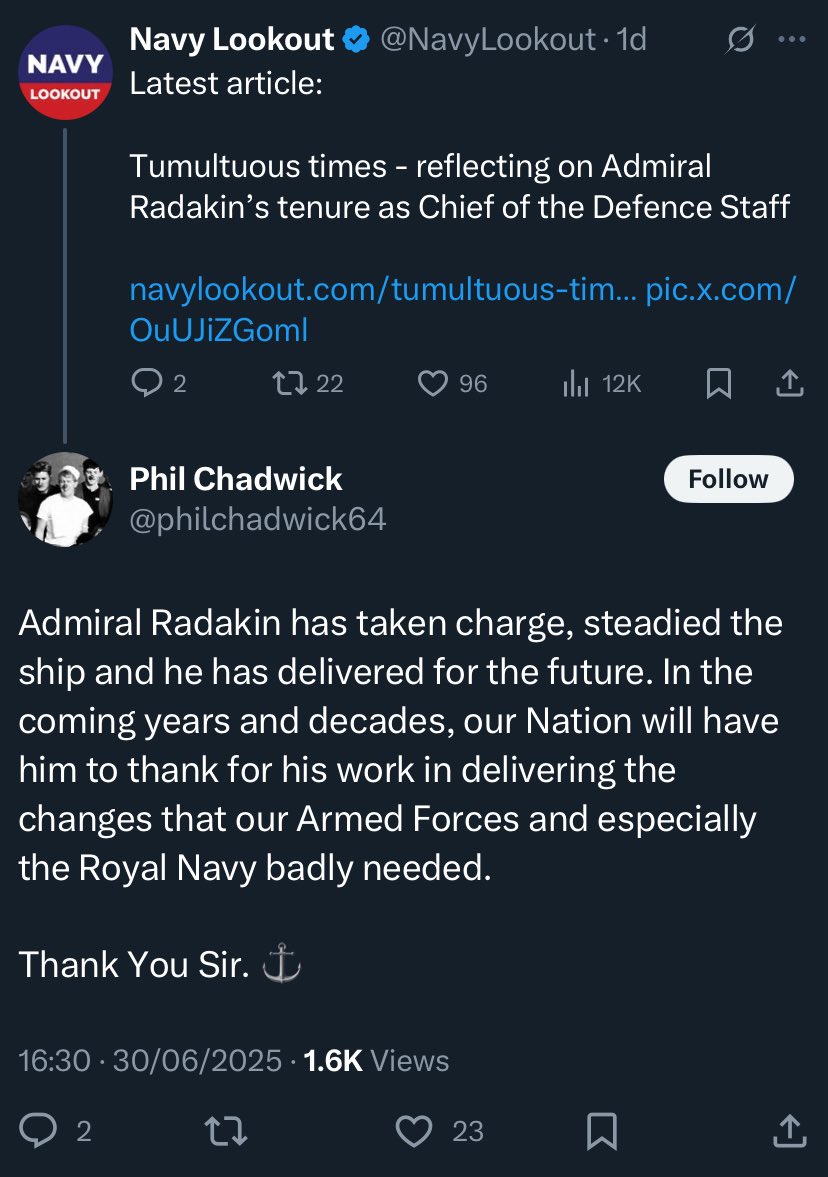The height and width of the screenshot is (1177, 828).
Task: Open the 1.6K Views count on Phil's reply
Action: [x=375, y=1060]
